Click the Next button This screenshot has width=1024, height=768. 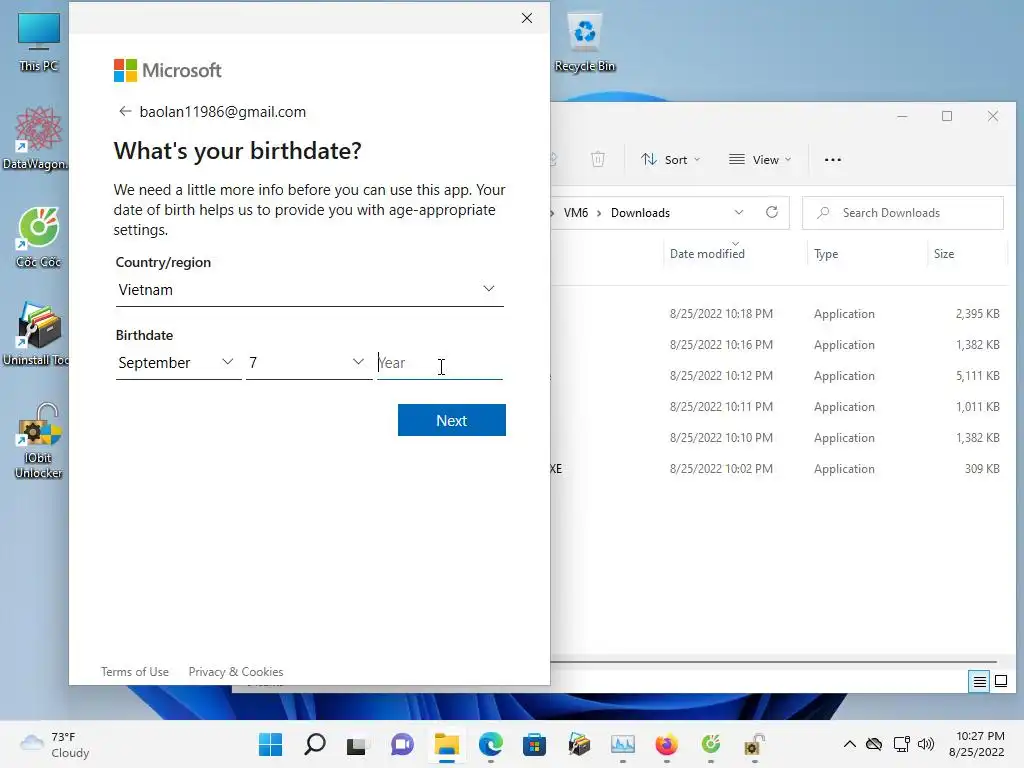tap(451, 420)
